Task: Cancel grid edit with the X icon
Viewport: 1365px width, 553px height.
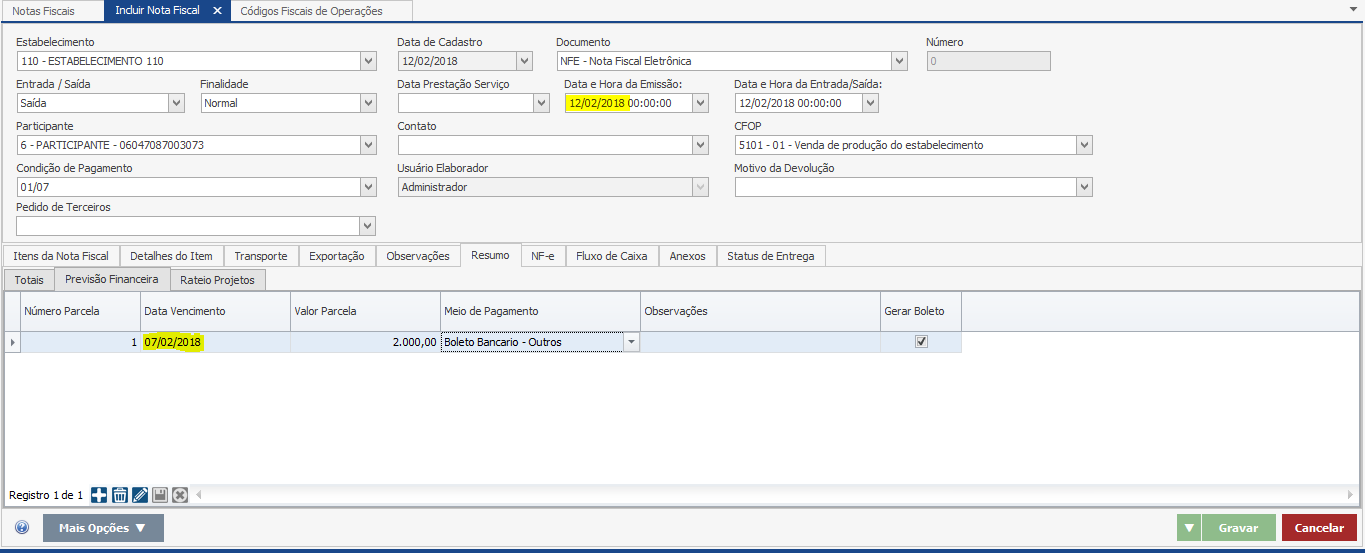Action: click(180, 495)
